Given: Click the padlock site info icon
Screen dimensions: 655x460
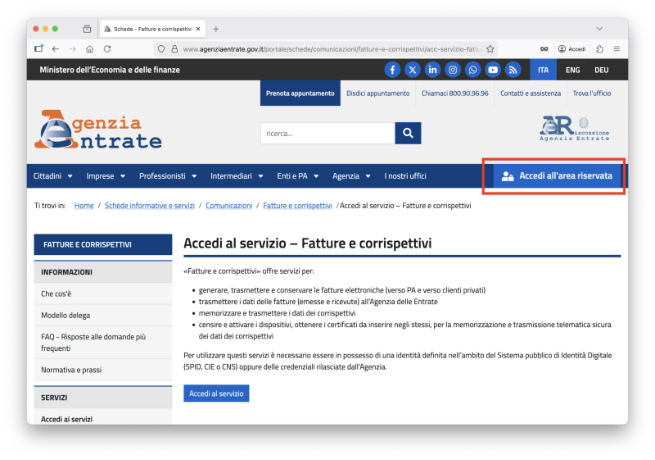Looking at the screenshot, I should tap(175, 49).
